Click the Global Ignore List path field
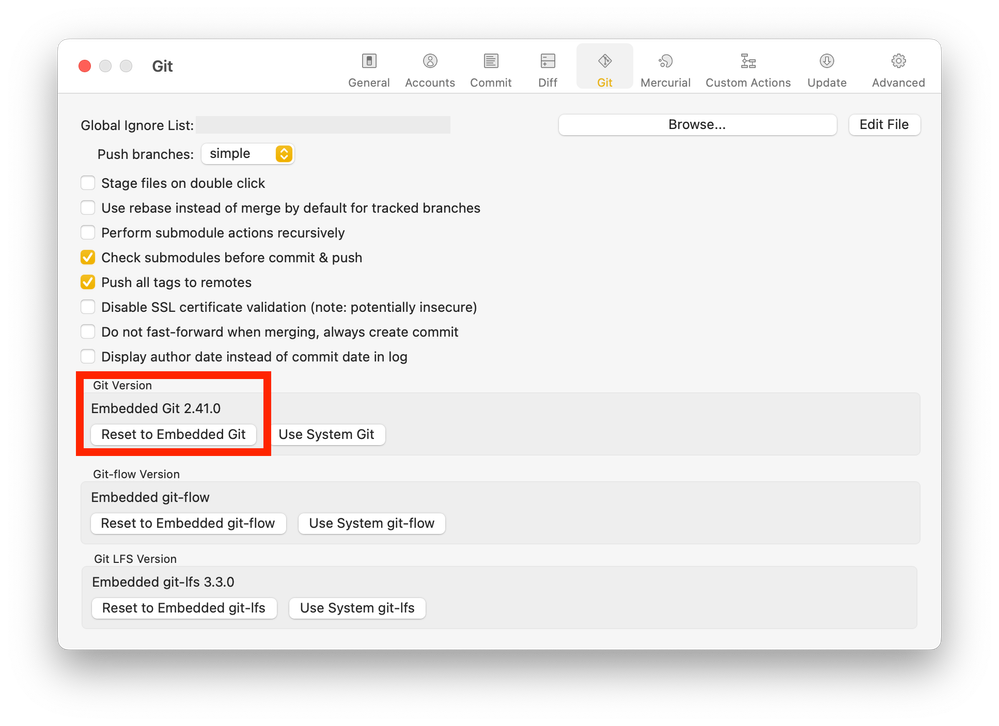Image resolution: width=999 pixels, height=726 pixels. click(323, 125)
